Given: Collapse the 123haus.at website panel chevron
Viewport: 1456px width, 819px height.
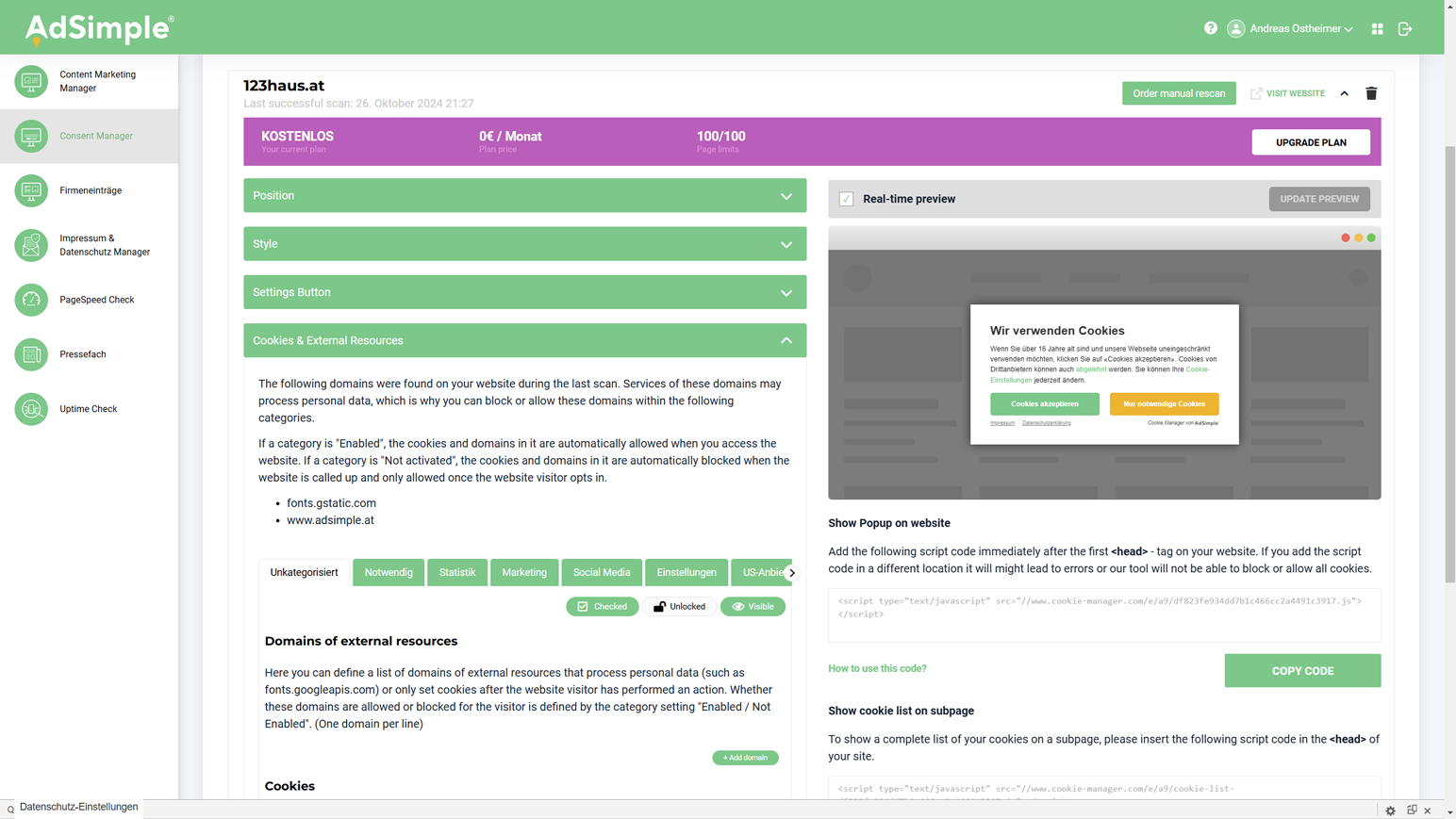Looking at the screenshot, I should pos(1345,93).
